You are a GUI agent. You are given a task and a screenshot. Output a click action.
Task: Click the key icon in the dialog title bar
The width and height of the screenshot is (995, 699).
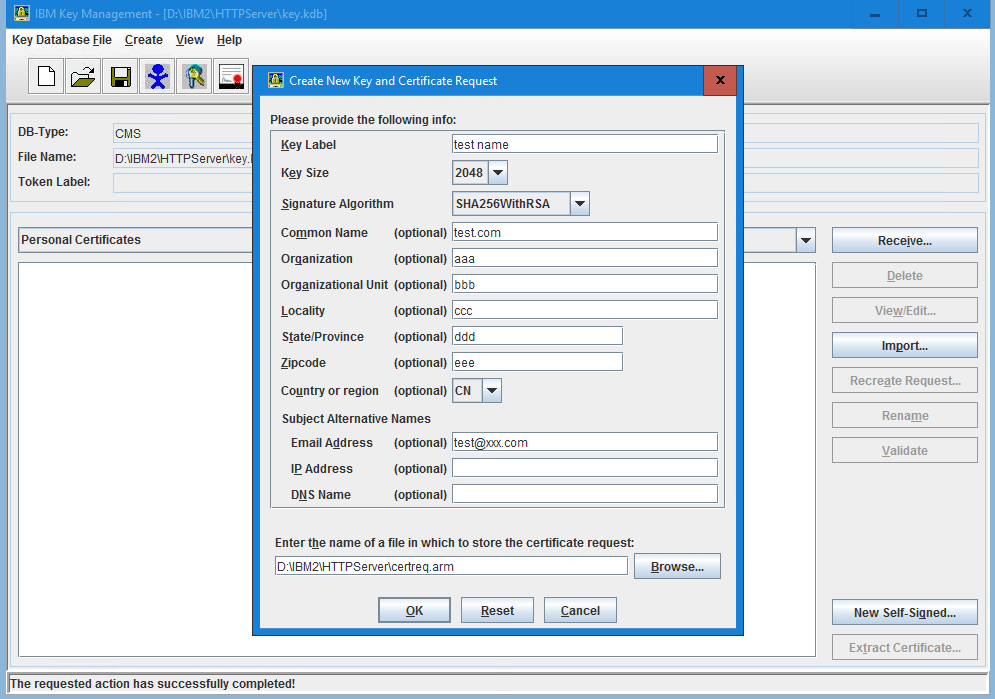pyautogui.click(x=275, y=80)
